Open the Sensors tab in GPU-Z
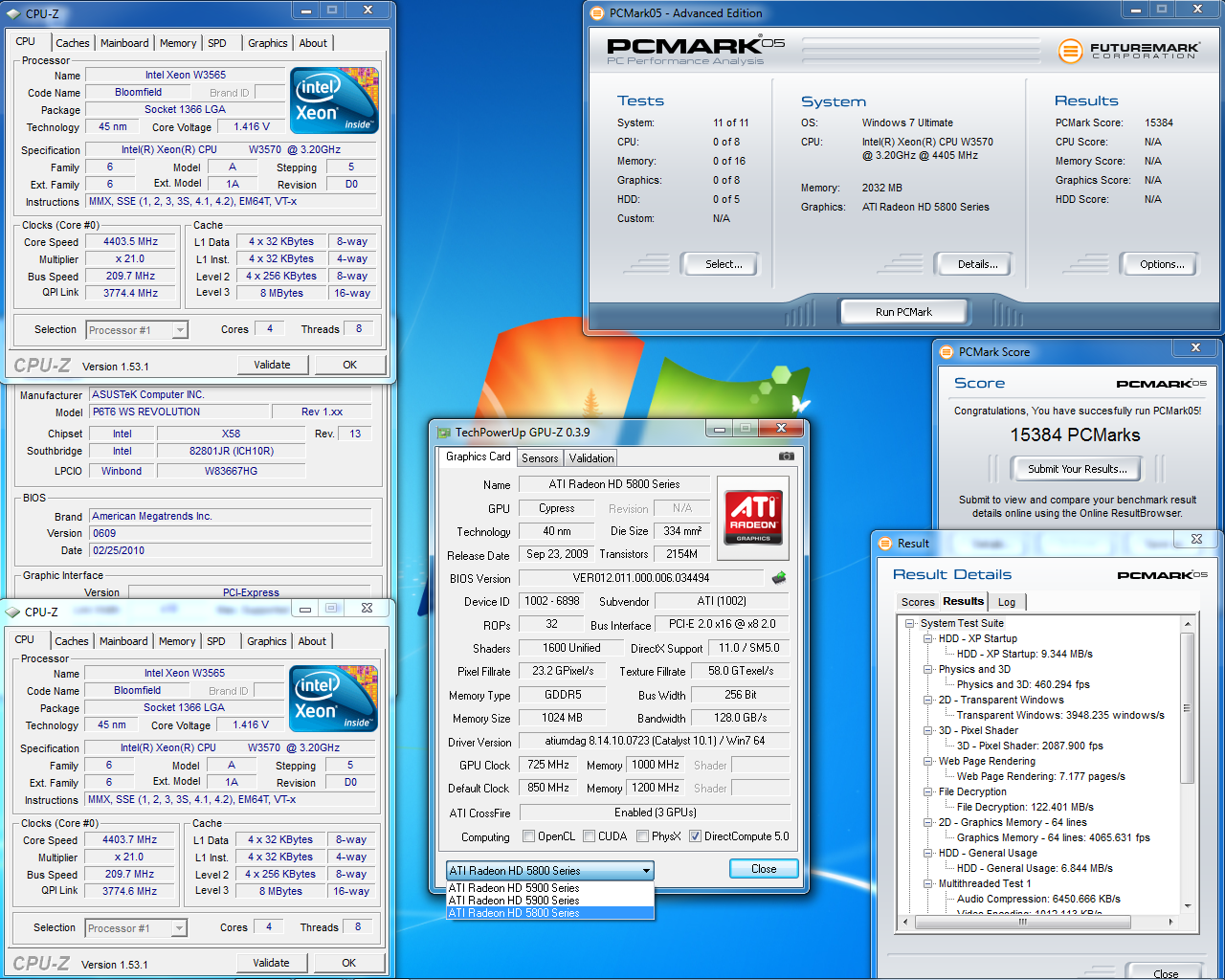 click(540, 458)
